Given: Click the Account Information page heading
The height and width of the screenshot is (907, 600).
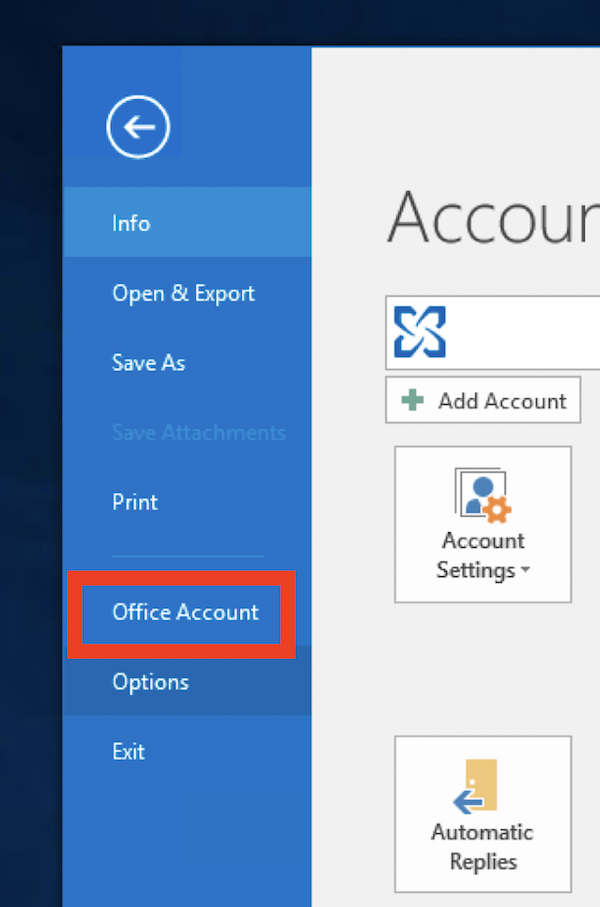Looking at the screenshot, I should (x=492, y=217).
